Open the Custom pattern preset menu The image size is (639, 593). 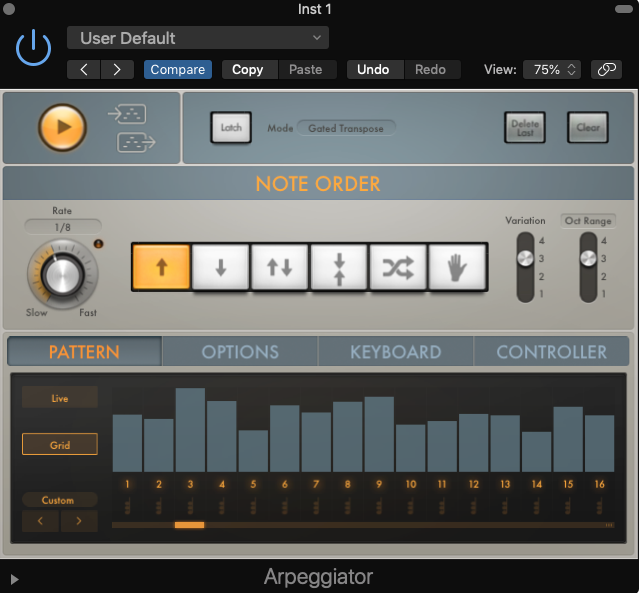point(60,500)
